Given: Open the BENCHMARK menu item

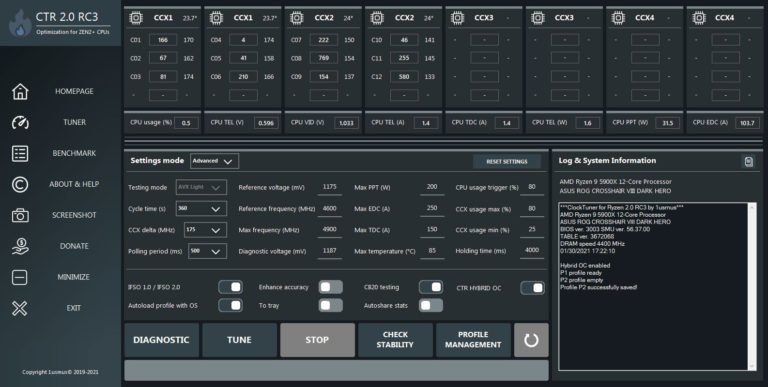Looking at the screenshot, I should click(74, 153).
